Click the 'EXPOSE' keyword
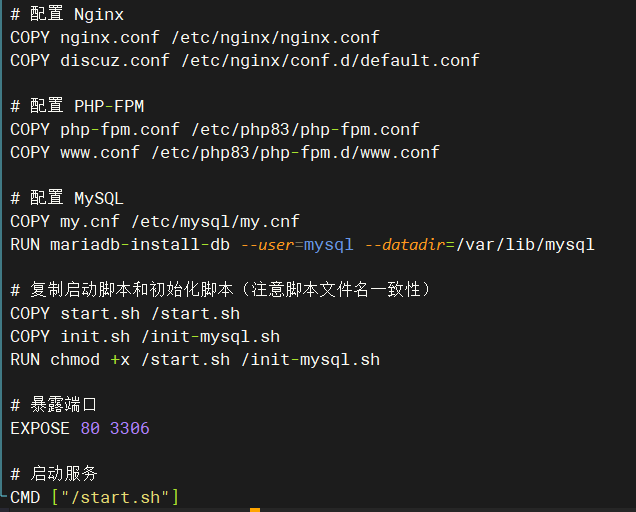Viewport: 636px width, 512px height. click(x=40, y=428)
